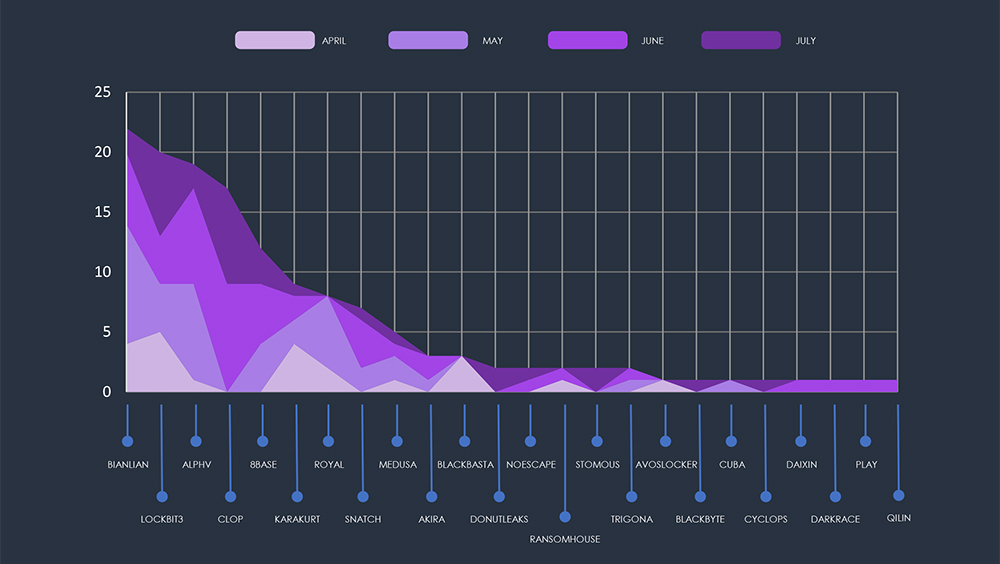Click the blue marker dot above CYCLOPS
The image size is (1000, 564).
[765, 496]
